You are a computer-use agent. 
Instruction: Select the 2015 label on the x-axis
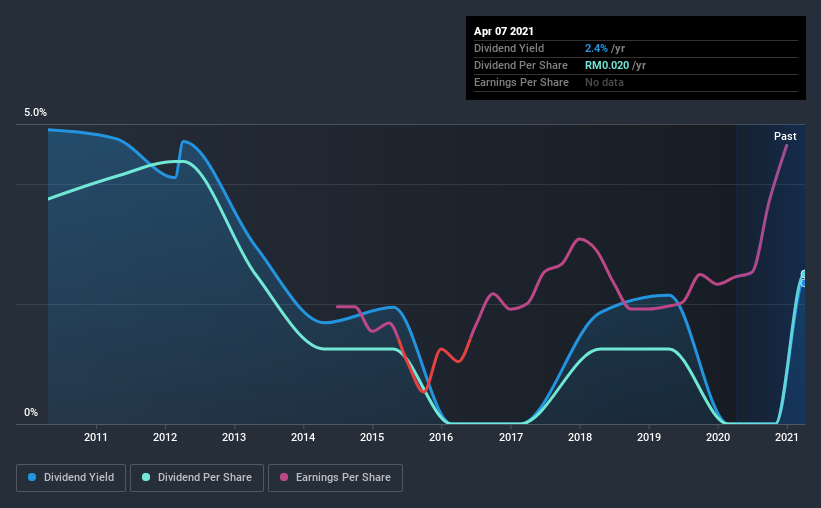pyautogui.click(x=372, y=437)
